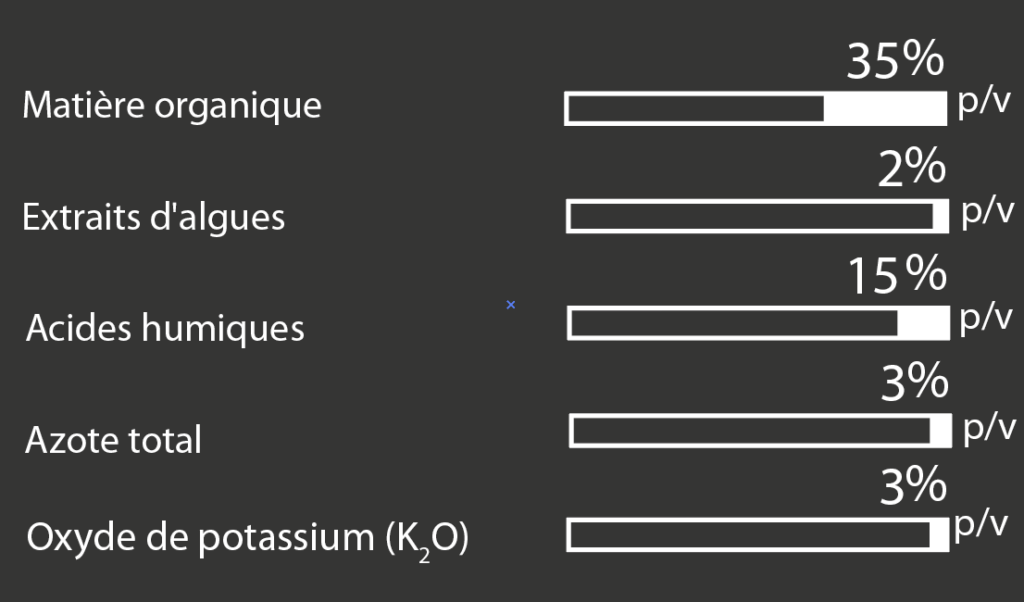1024x602 pixels.
Task: Click the 3% value above Azote total bar
Action: pyautogui.click(x=914, y=383)
